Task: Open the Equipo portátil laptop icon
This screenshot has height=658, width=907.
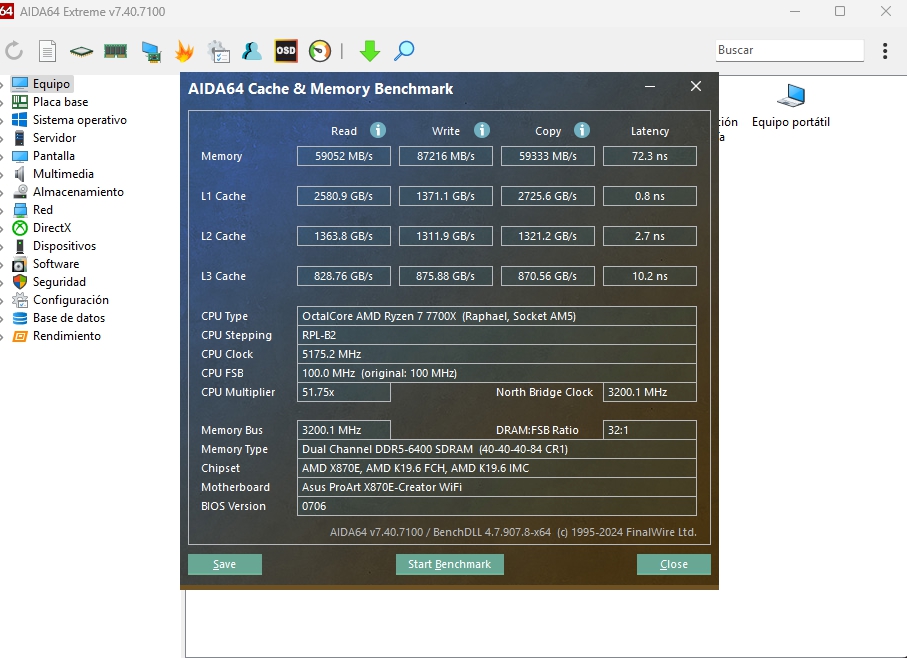Action: 791,105
